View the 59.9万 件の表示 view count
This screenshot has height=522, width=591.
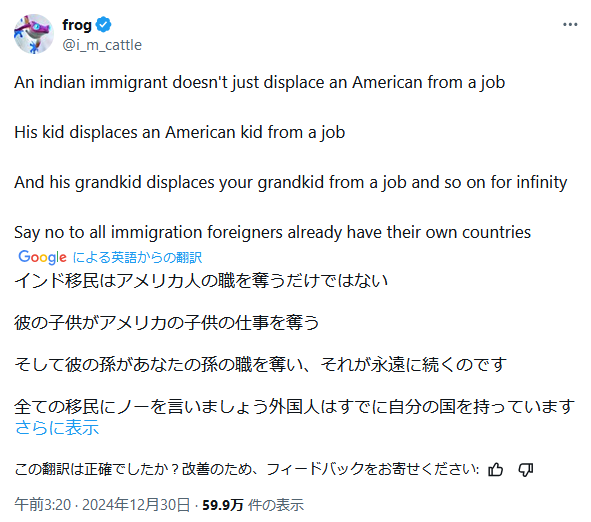pyautogui.click(x=253, y=505)
